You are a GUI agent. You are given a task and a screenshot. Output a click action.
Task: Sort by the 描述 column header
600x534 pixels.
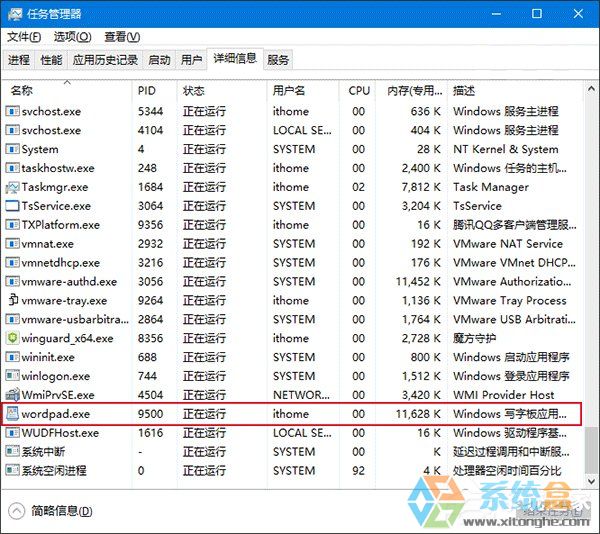pos(515,91)
